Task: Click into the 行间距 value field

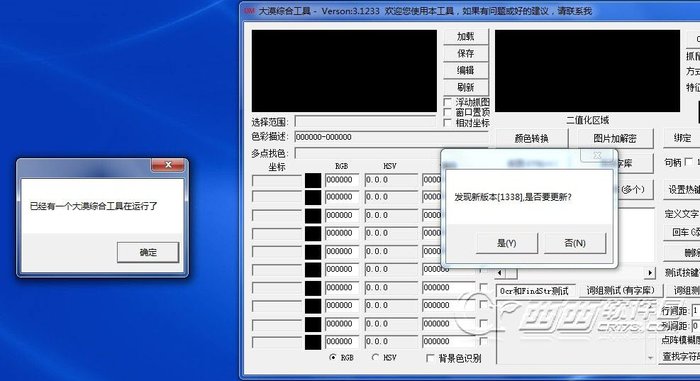Action: click(x=696, y=310)
